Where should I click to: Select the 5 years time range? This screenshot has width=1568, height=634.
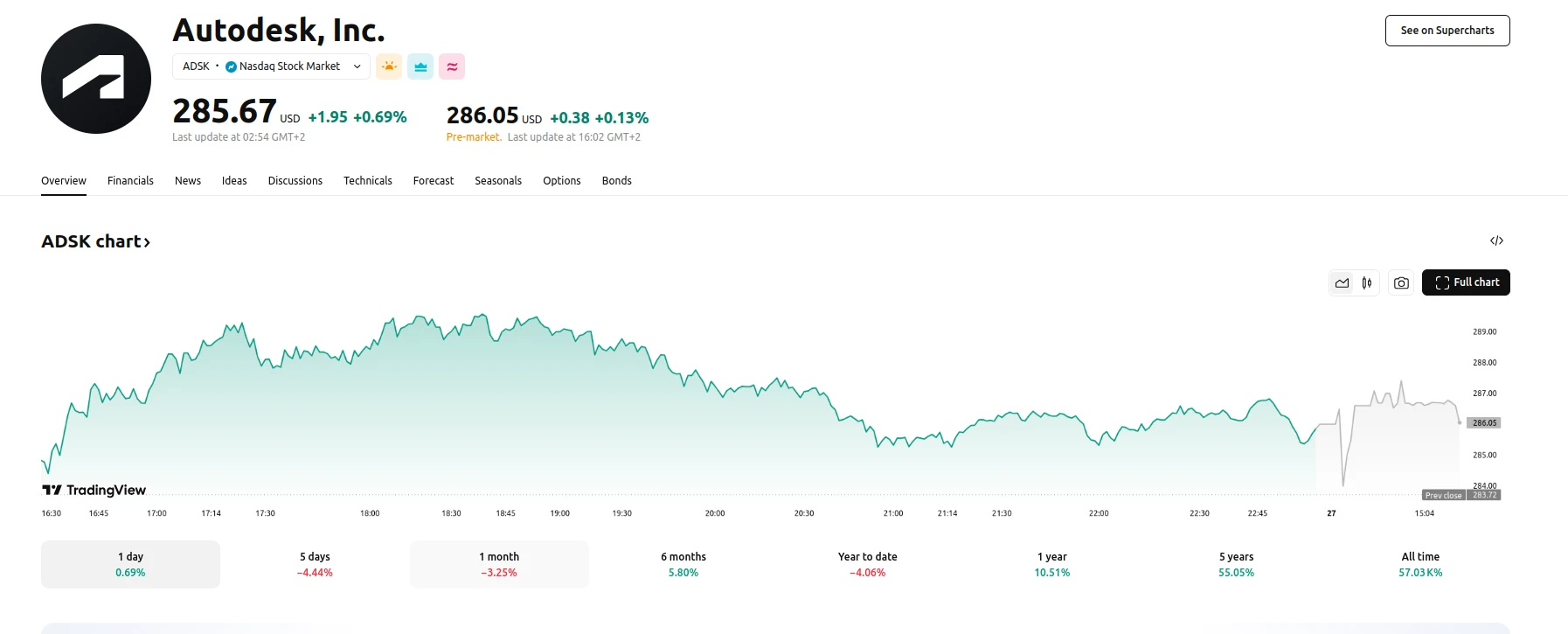point(1236,564)
